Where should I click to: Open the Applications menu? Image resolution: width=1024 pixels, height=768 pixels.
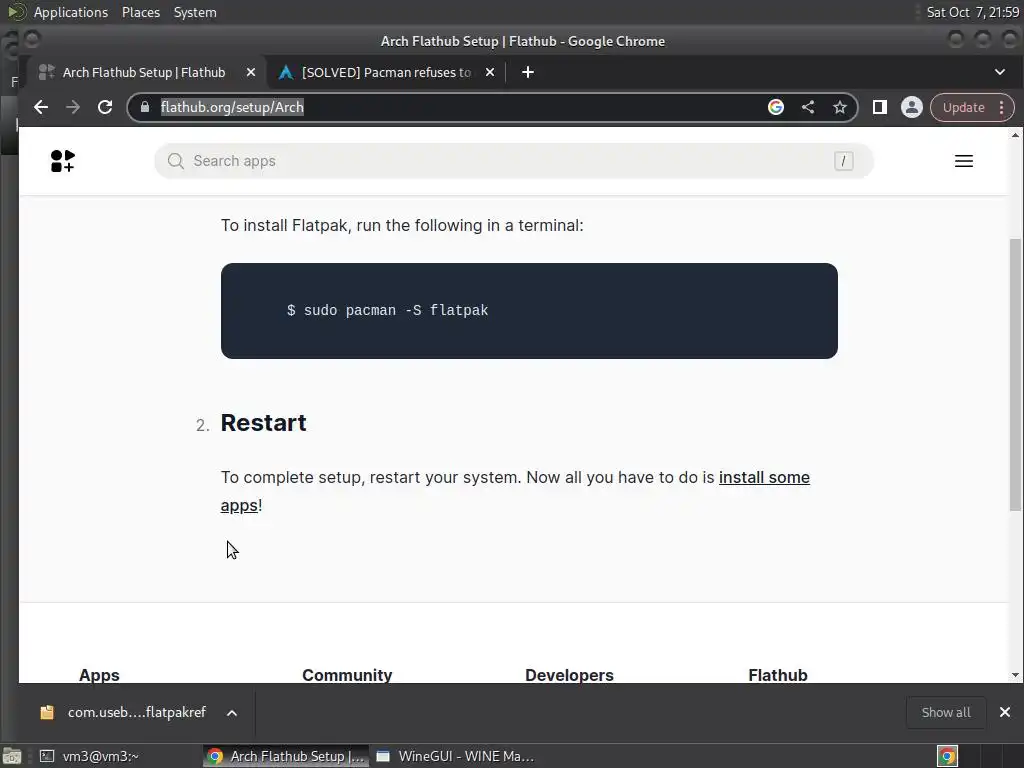click(x=71, y=12)
